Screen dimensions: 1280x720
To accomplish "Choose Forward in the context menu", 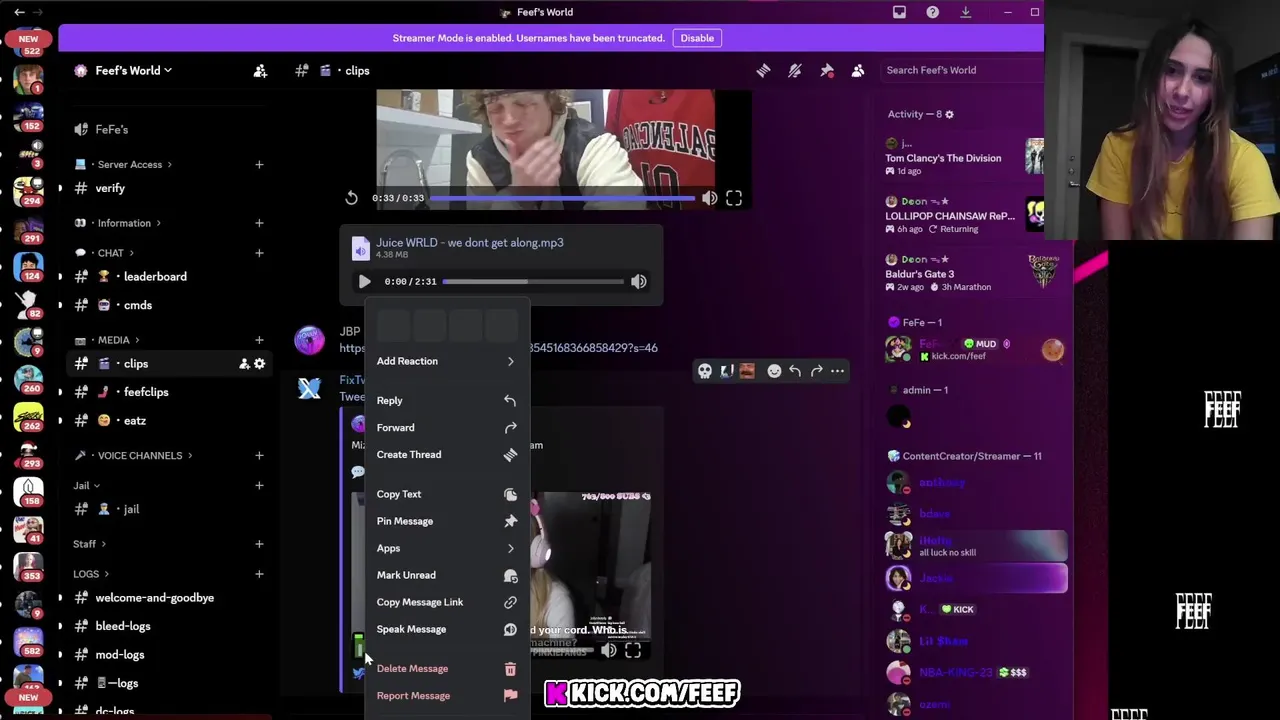I will [x=446, y=428].
